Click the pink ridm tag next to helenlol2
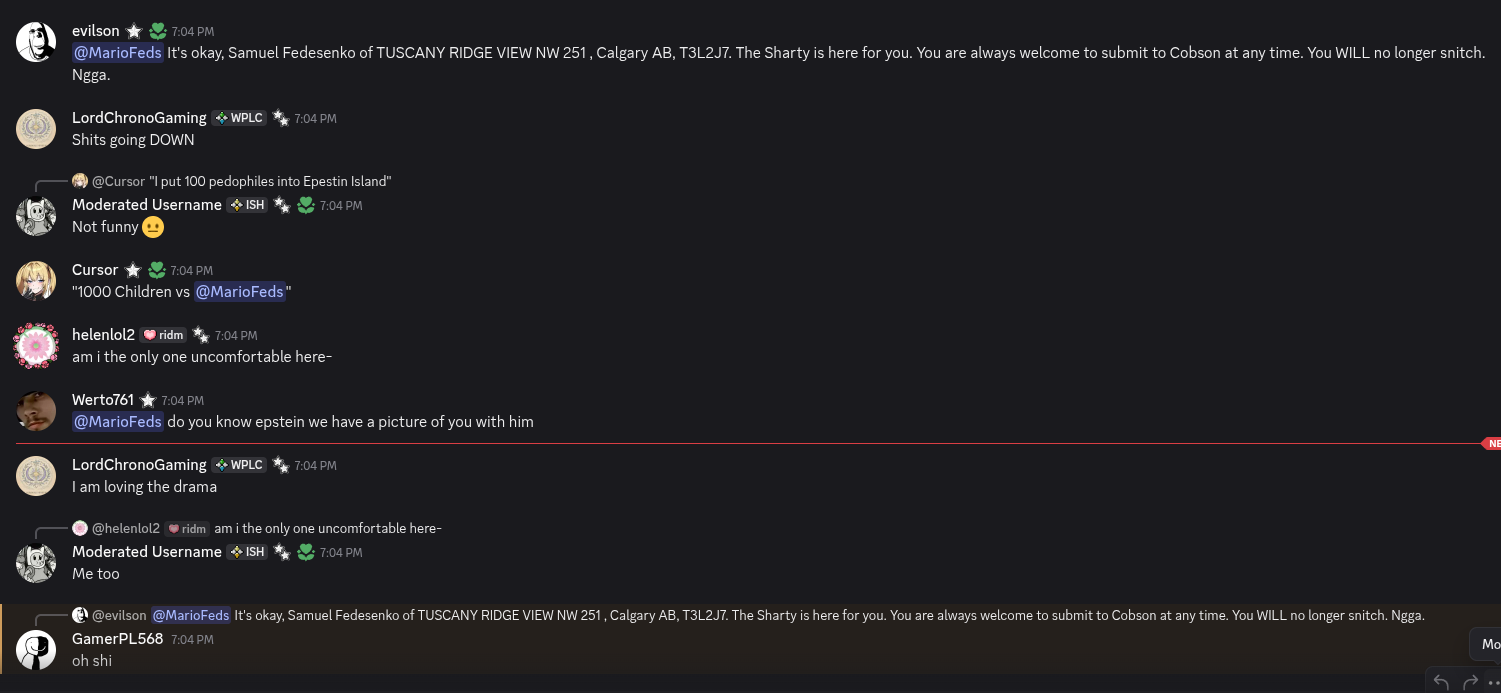This screenshot has height=693, width=1501. click(x=163, y=335)
